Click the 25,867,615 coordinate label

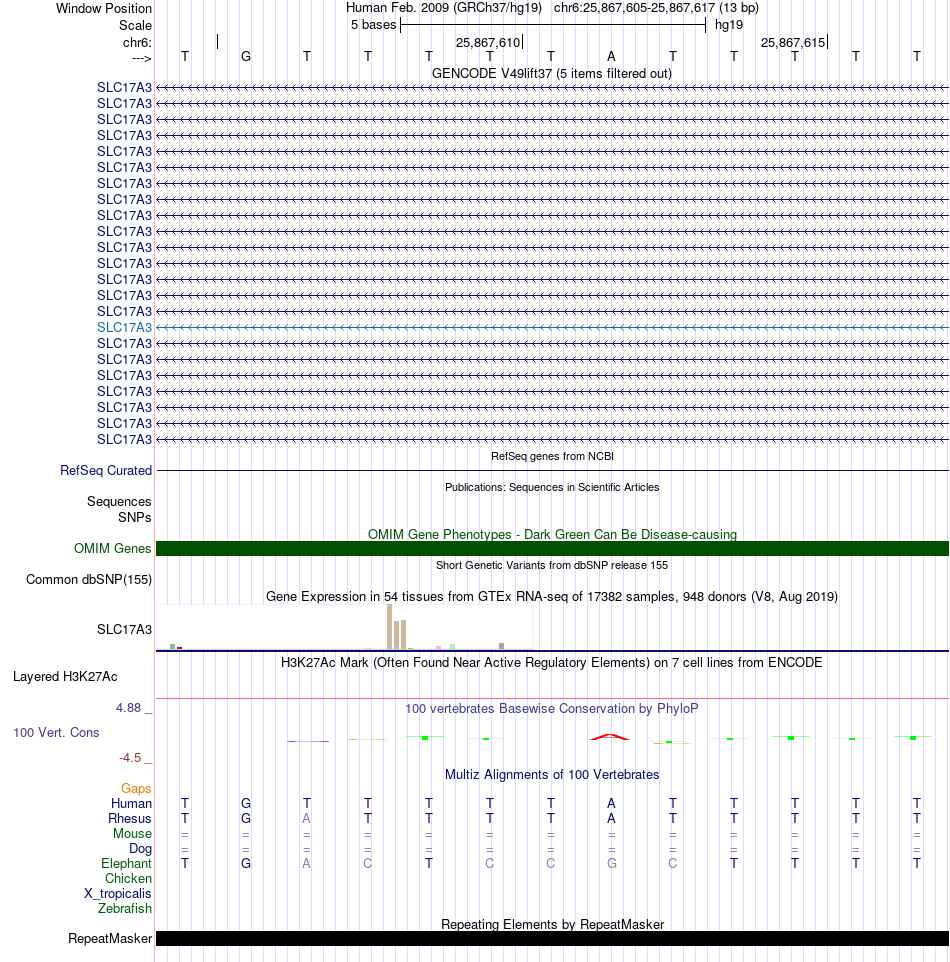[x=793, y=43]
